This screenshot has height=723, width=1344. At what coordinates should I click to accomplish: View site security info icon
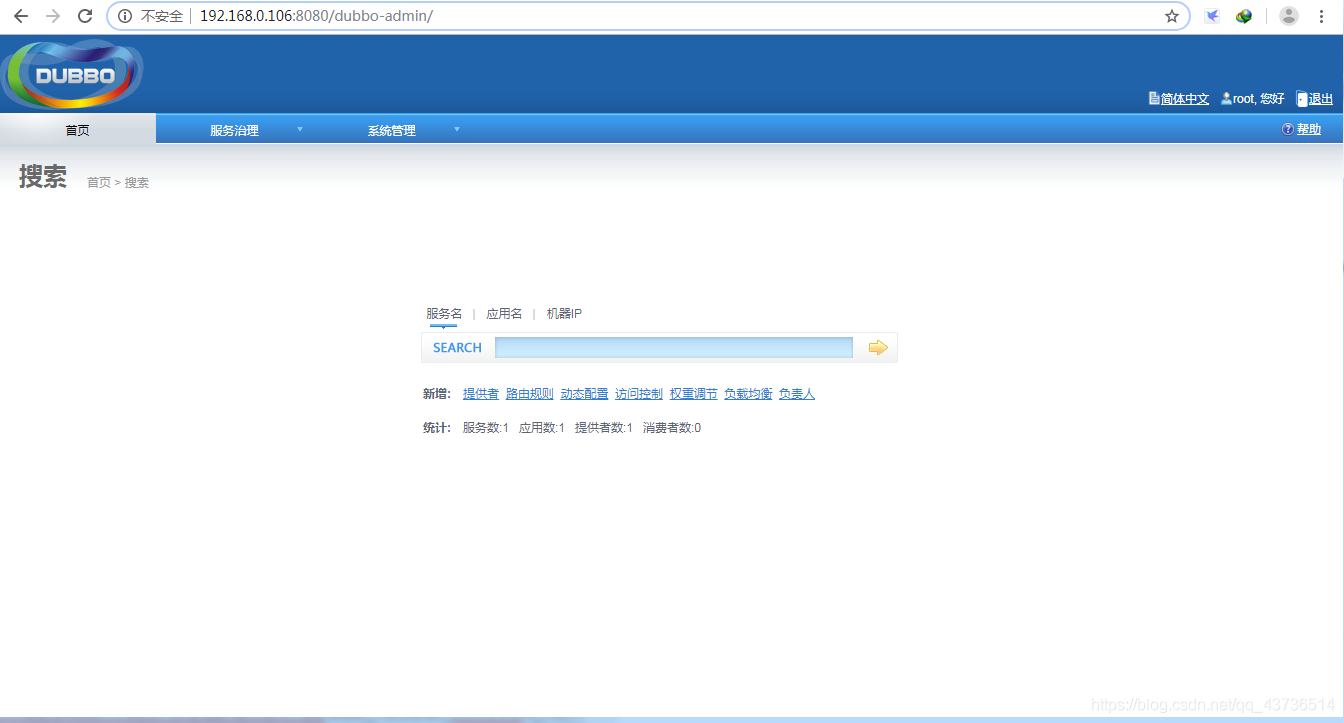click(125, 16)
